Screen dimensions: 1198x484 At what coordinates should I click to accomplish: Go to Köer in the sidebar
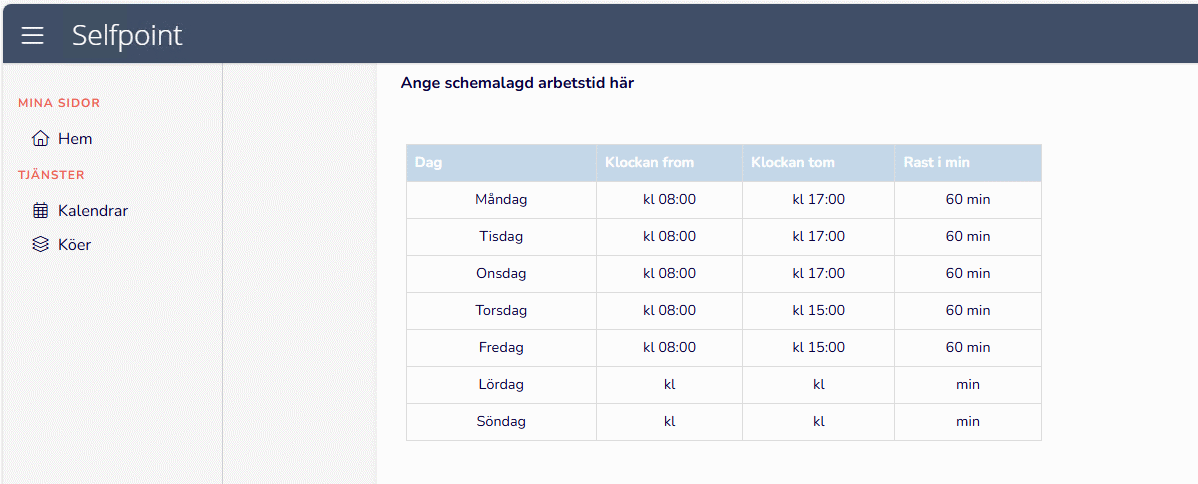click(x=75, y=244)
